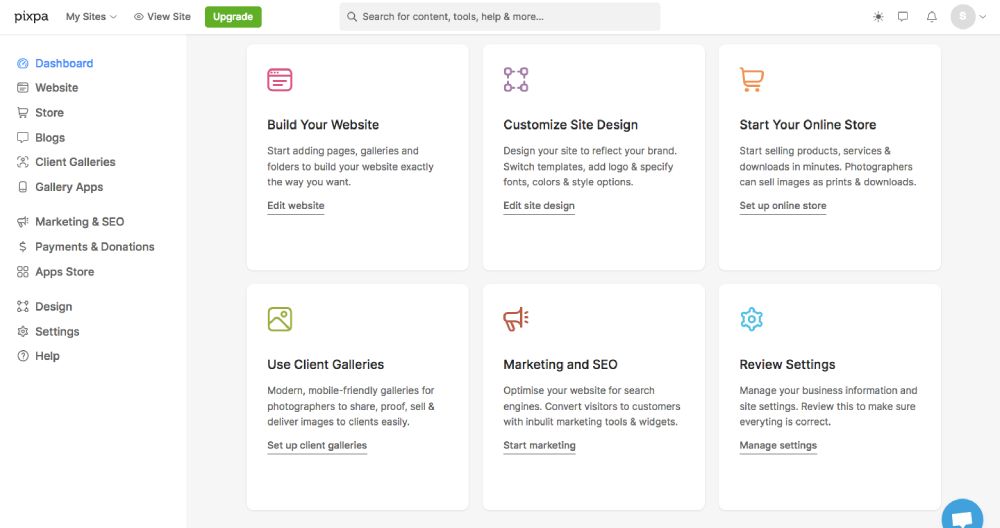Open the notifications bell icon
This screenshot has width=1000, height=528.
932,17
